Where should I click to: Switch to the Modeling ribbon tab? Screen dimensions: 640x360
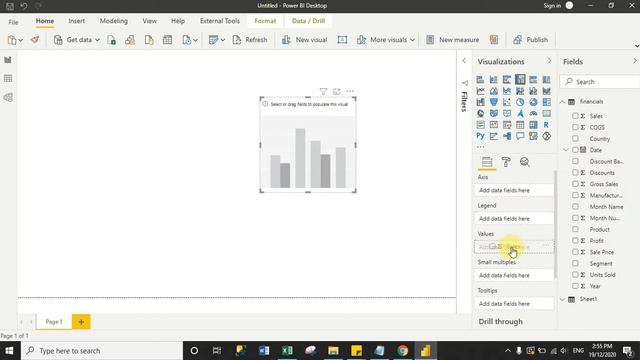click(x=113, y=21)
